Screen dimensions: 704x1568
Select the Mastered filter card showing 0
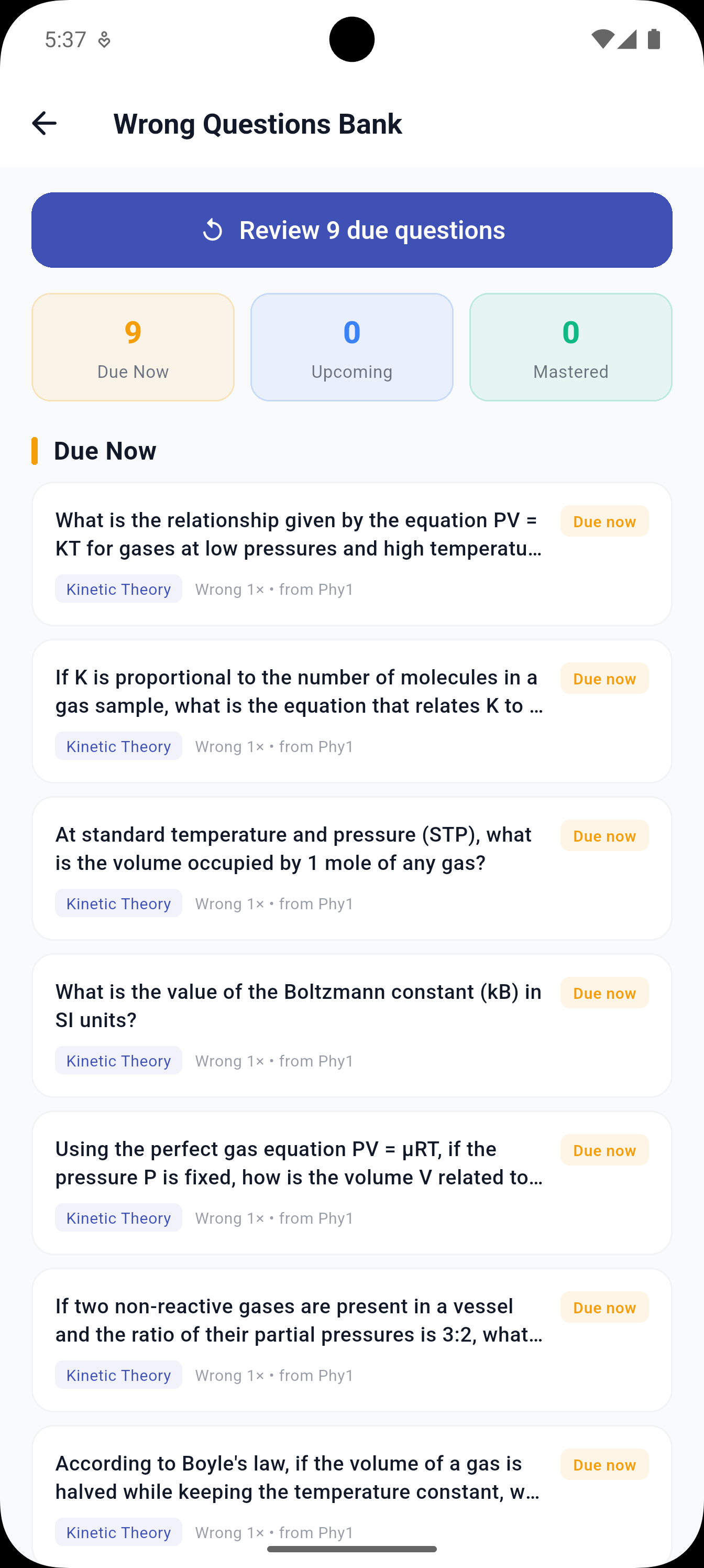(x=570, y=347)
